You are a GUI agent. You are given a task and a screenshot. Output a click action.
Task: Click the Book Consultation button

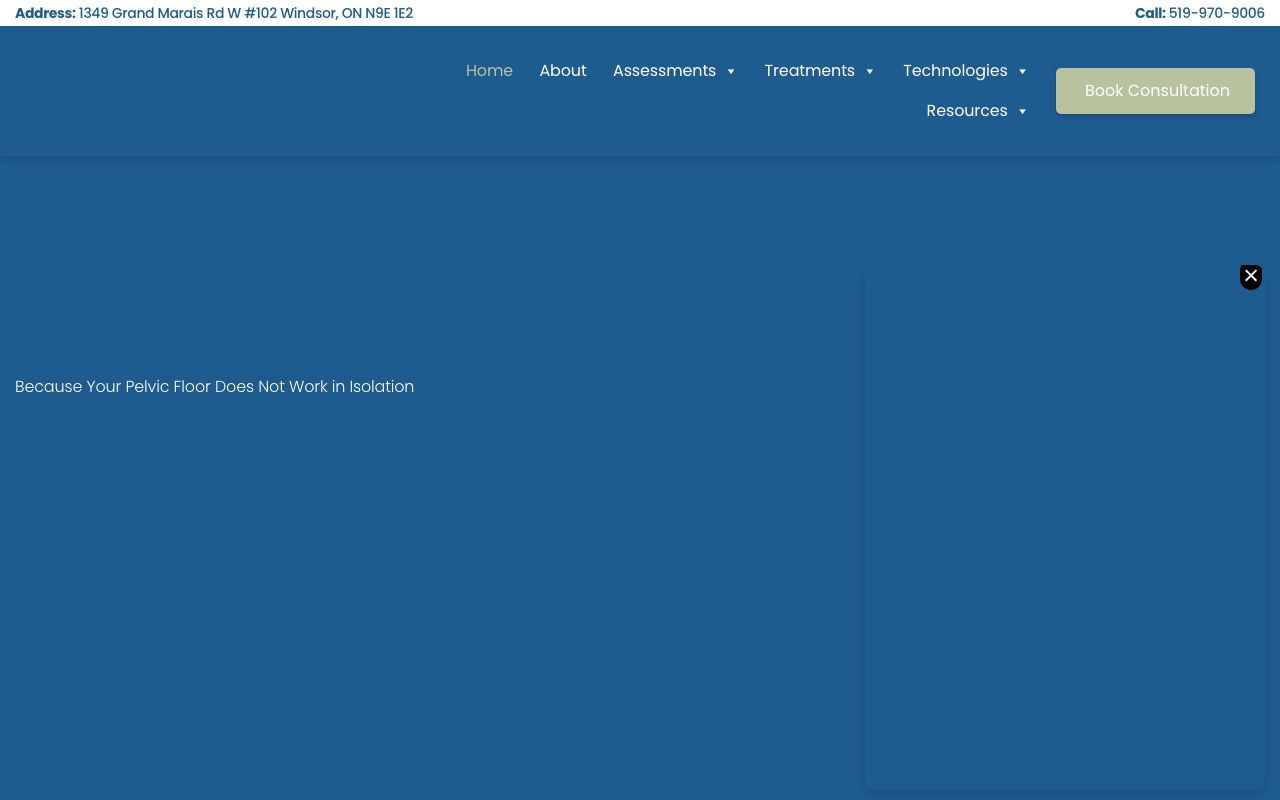(x=1155, y=91)
